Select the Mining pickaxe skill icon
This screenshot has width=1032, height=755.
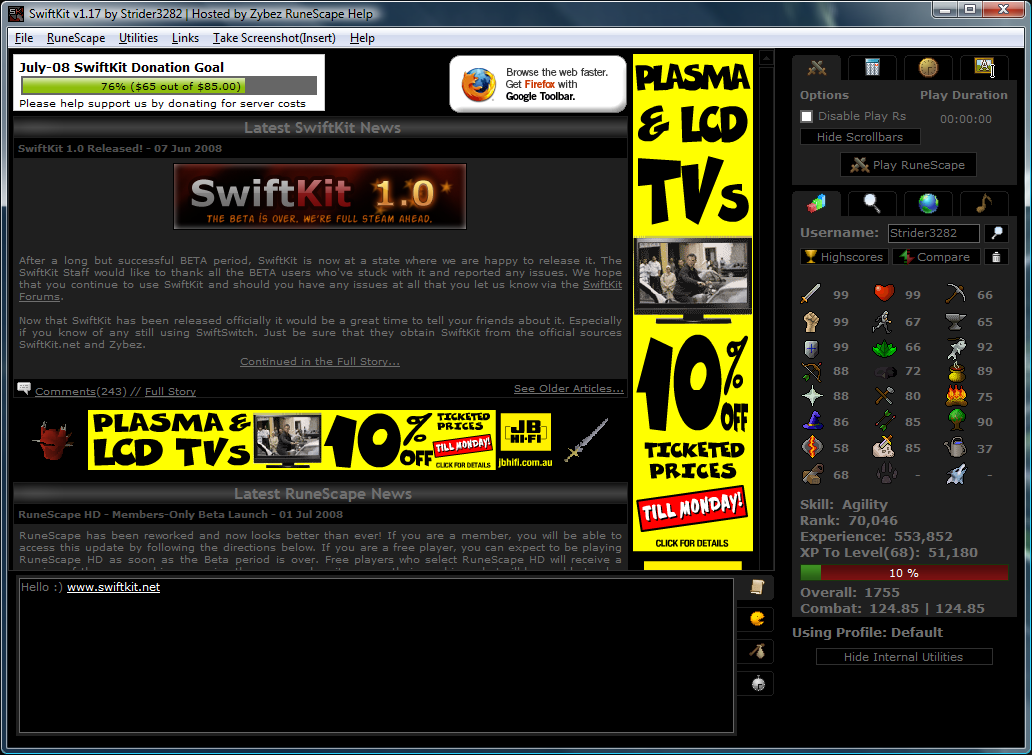tap(956, 294)
